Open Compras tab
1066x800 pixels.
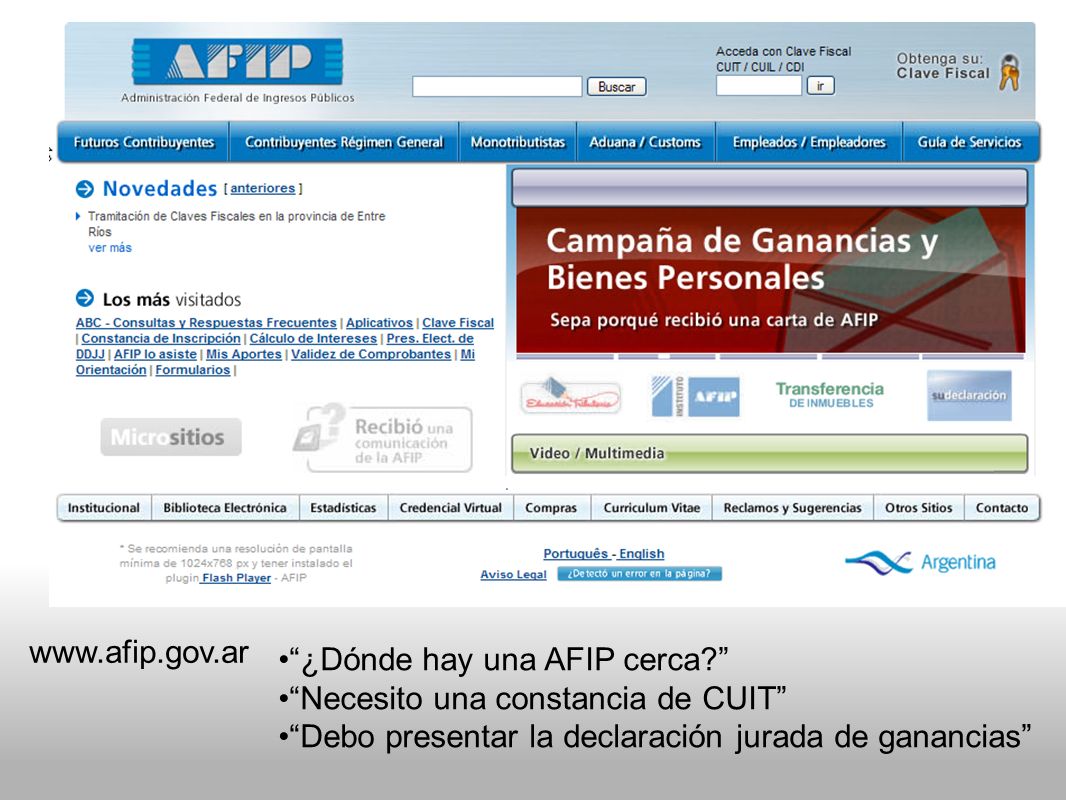point(551,508)
